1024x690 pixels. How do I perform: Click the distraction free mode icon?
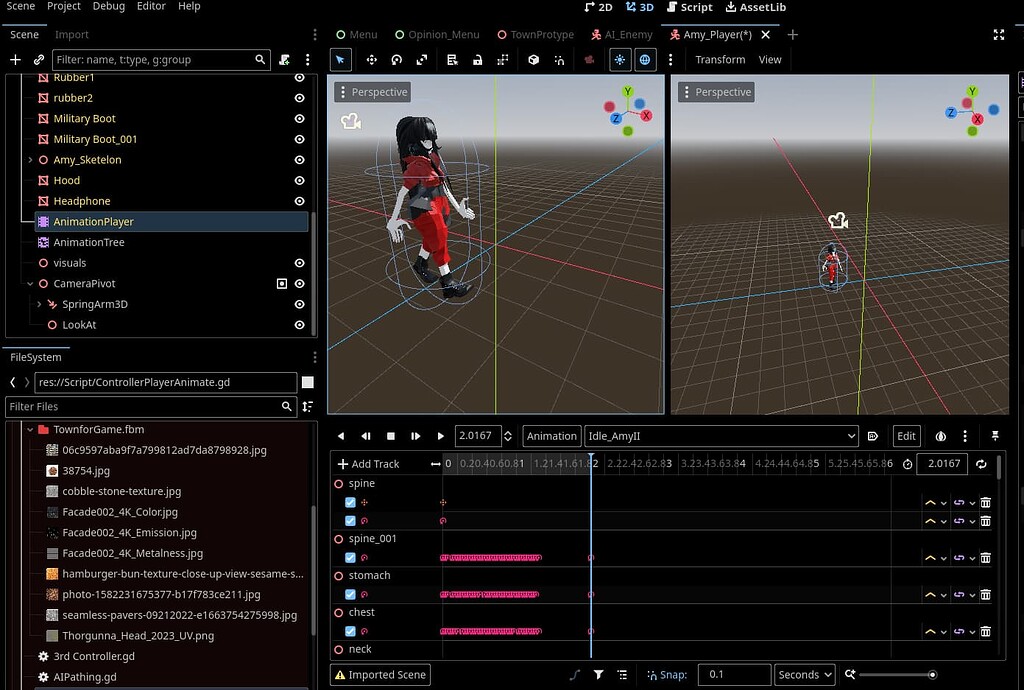pyautogui.click(x=999, y=35)
